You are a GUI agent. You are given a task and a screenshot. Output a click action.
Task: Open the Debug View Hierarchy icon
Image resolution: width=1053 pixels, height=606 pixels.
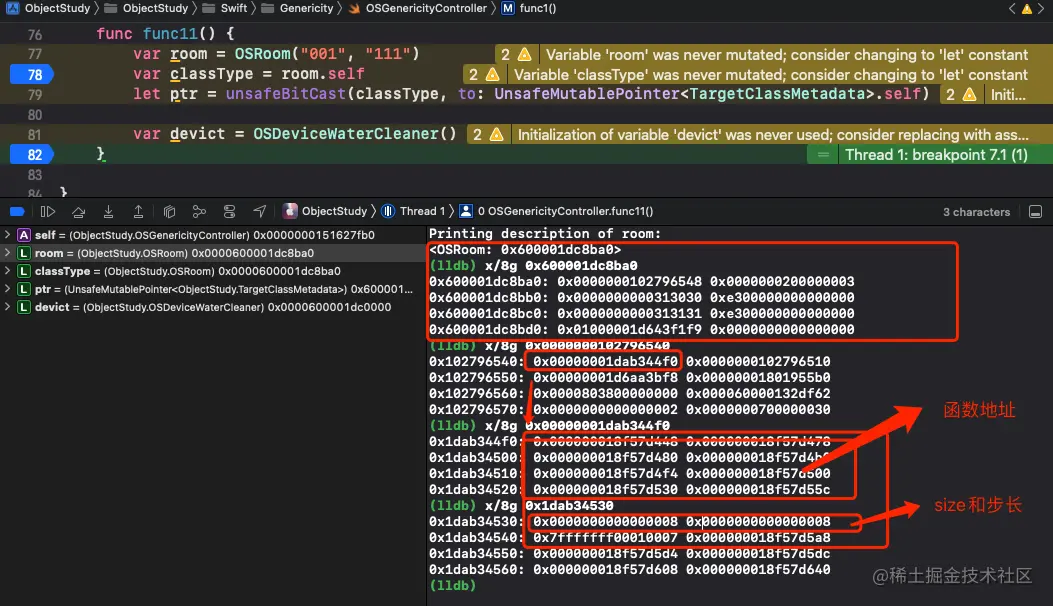coord(169,212)
